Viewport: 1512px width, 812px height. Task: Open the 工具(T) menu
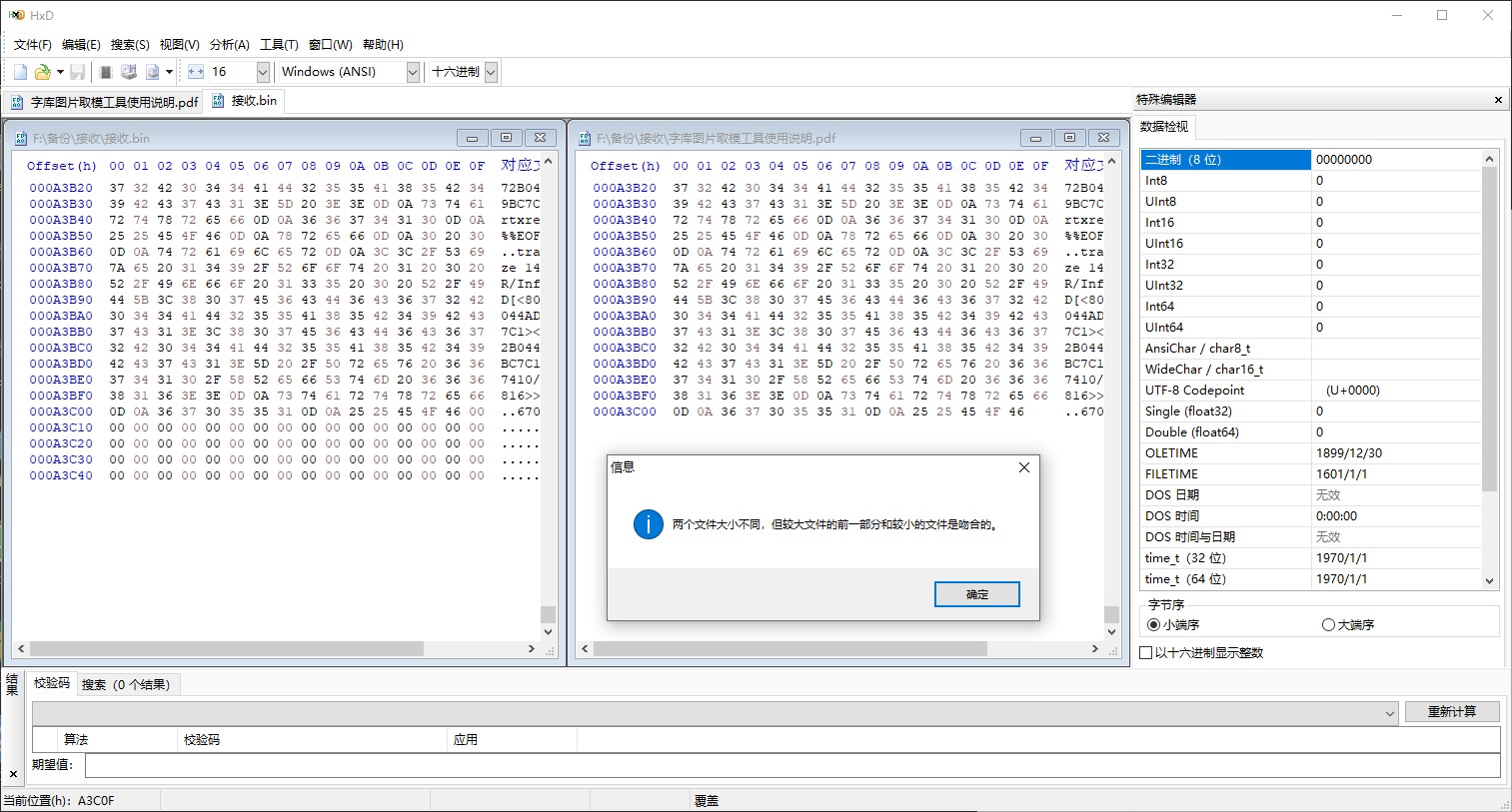(x=279, y=44)
